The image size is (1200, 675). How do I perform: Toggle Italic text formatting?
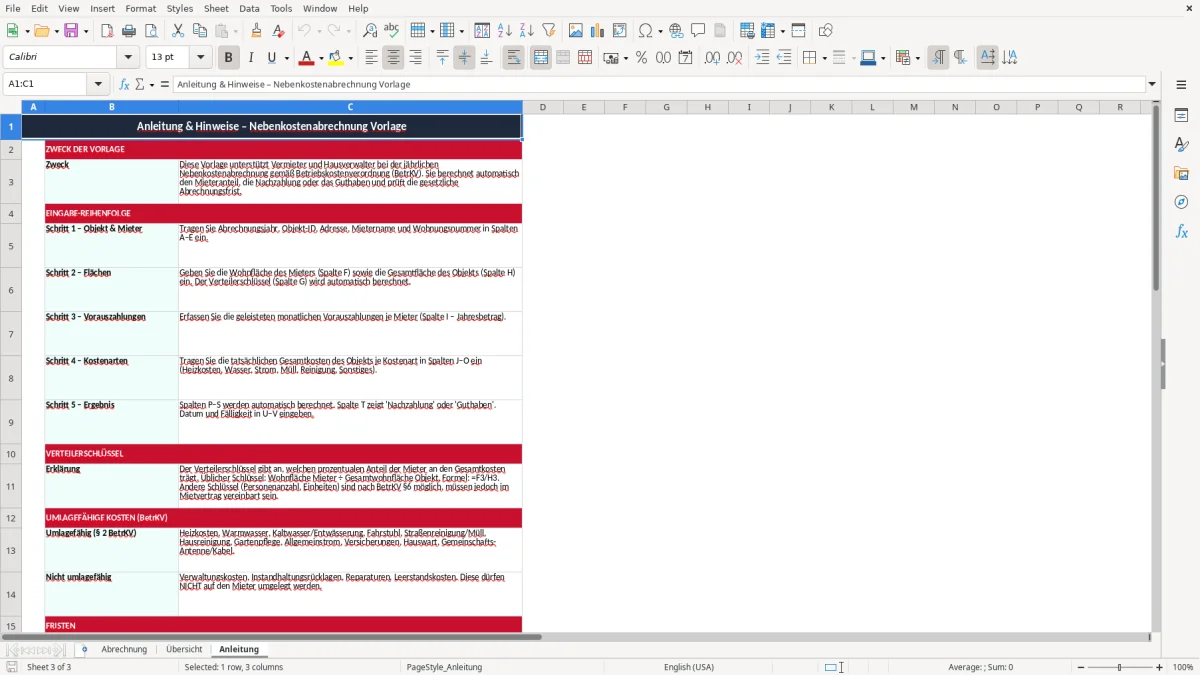tap(250, 58)
